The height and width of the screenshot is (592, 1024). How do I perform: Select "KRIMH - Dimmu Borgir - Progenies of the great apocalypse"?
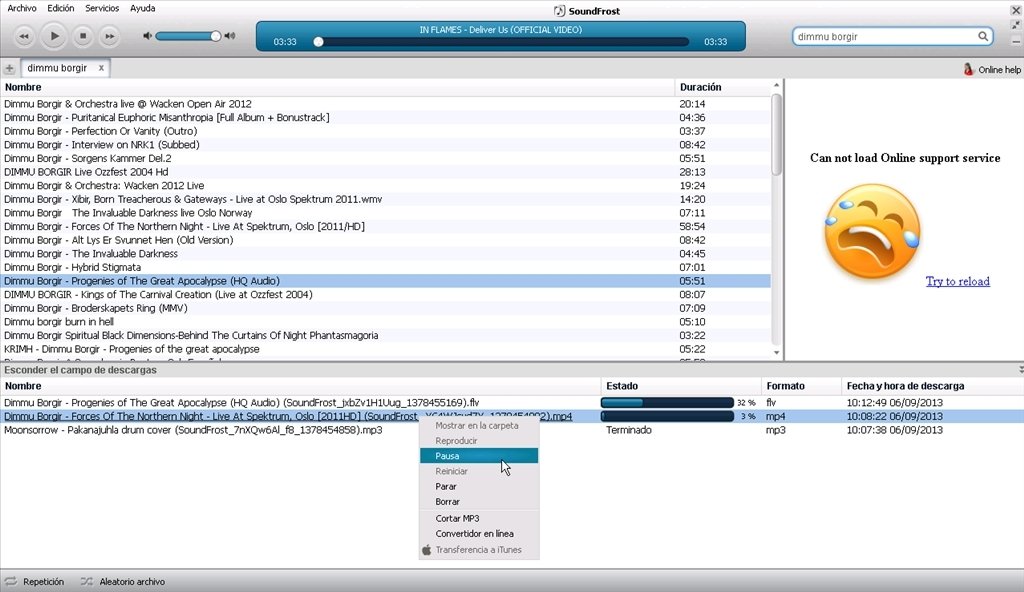tap(385, 350)
